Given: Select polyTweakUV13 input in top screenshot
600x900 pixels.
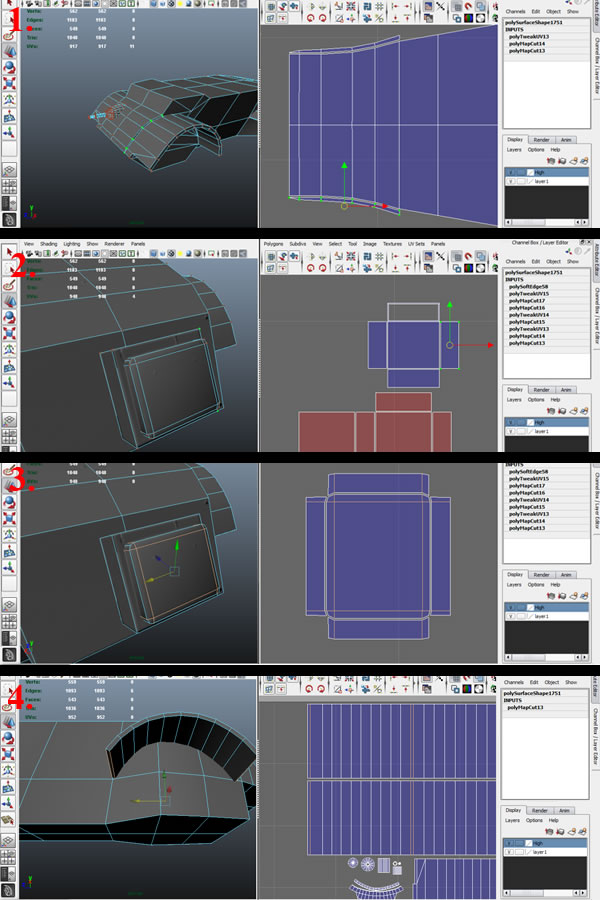Looking at the screenshot, I should 528,37.
